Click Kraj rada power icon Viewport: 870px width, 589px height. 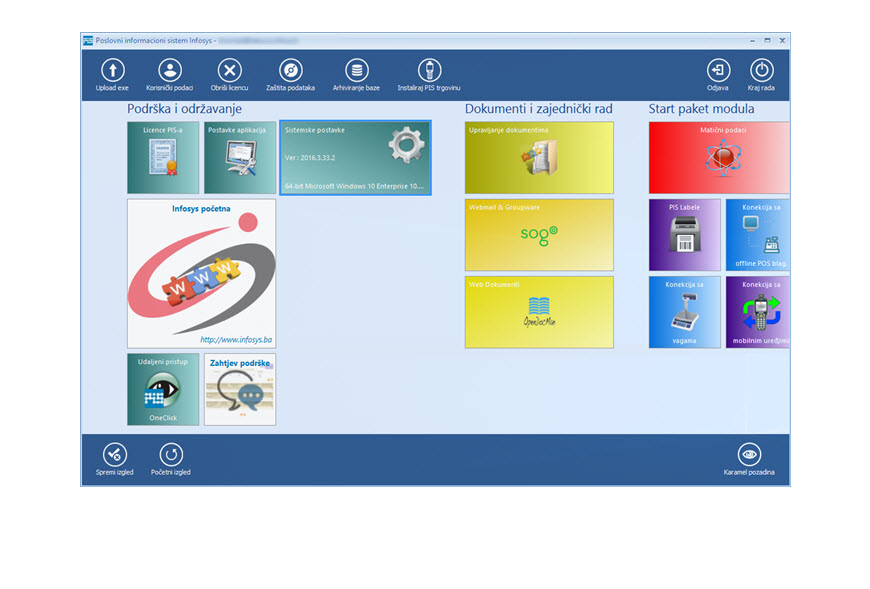click(x=761, y=70)
